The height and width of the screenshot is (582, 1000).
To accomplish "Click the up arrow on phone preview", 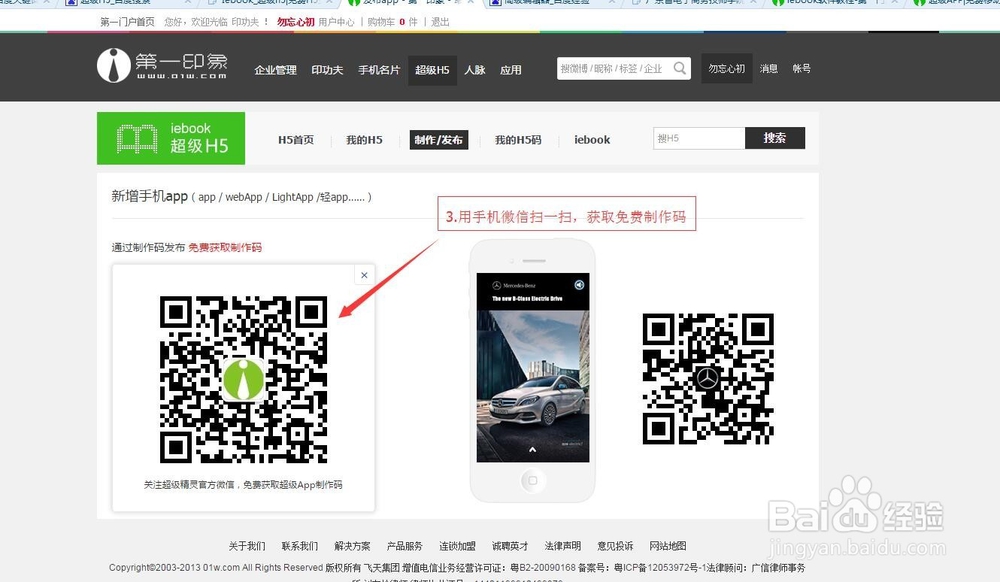I will point(533,449).
